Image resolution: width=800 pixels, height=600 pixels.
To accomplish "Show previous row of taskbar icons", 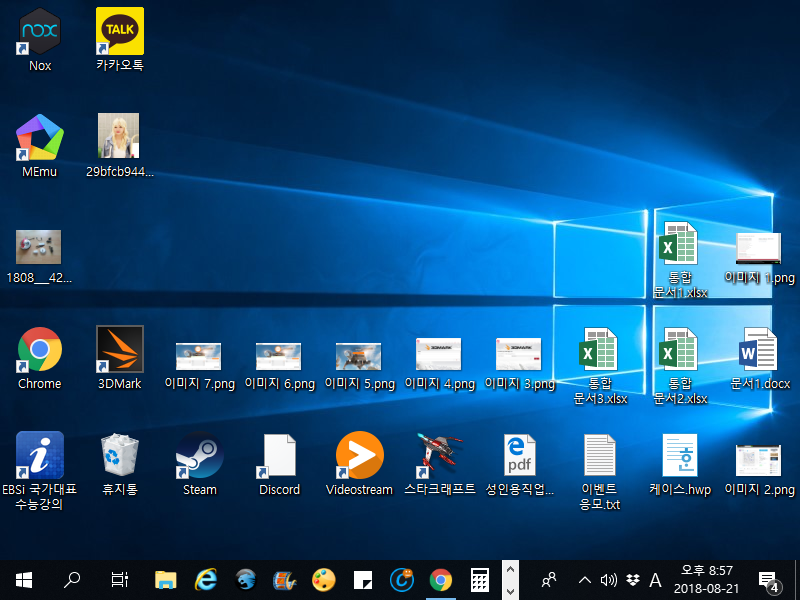I will (x=511, y=569).
